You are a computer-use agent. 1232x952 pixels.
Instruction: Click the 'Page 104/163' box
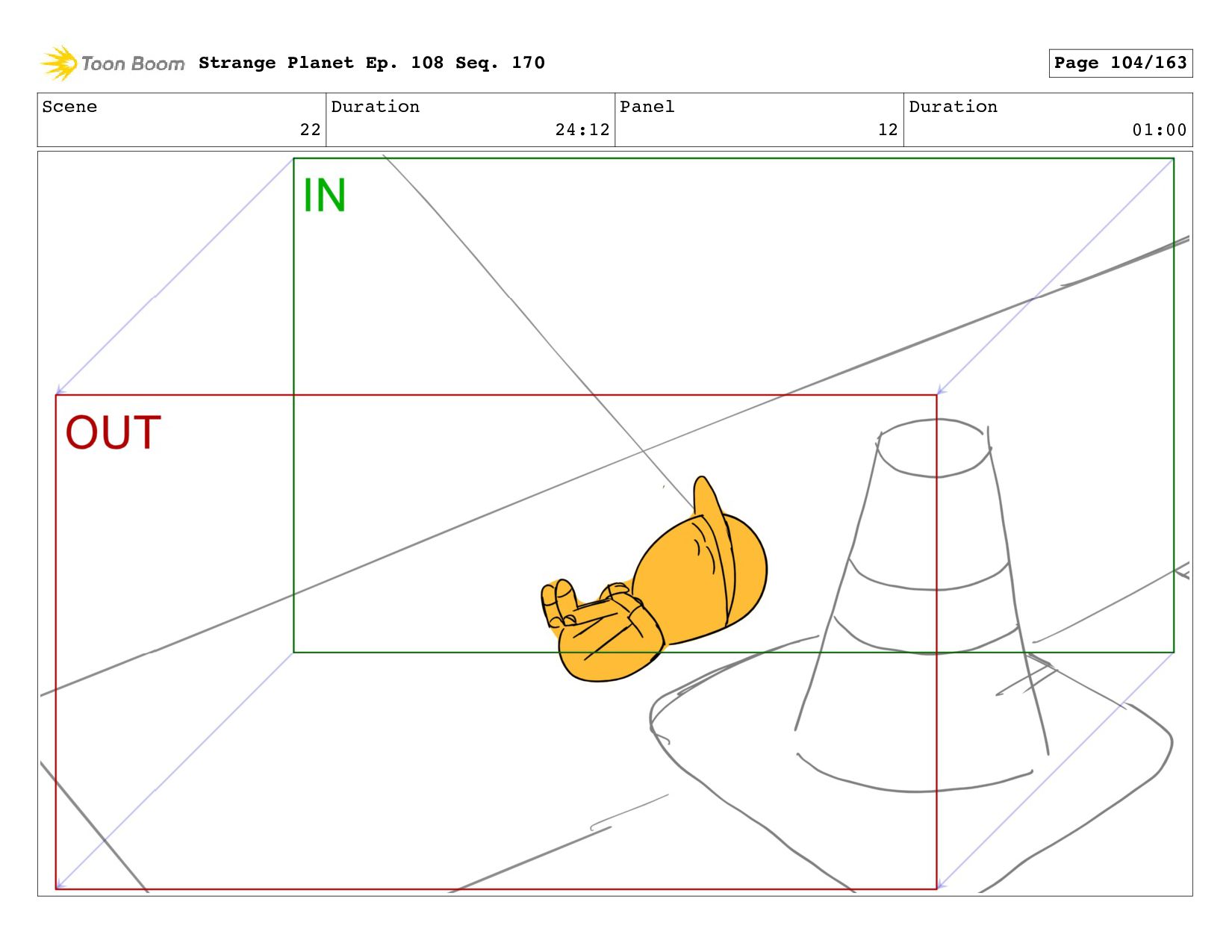pyautogui.click(x=1120, y=63)
